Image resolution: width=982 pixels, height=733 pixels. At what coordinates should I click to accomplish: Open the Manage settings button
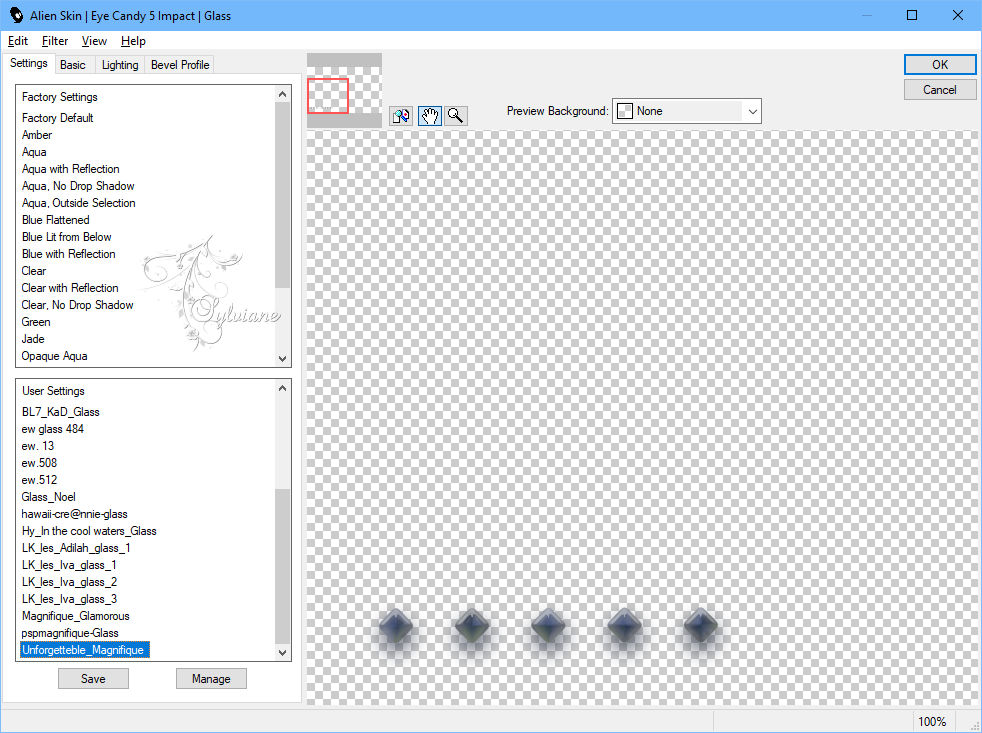tap(211, 678)
